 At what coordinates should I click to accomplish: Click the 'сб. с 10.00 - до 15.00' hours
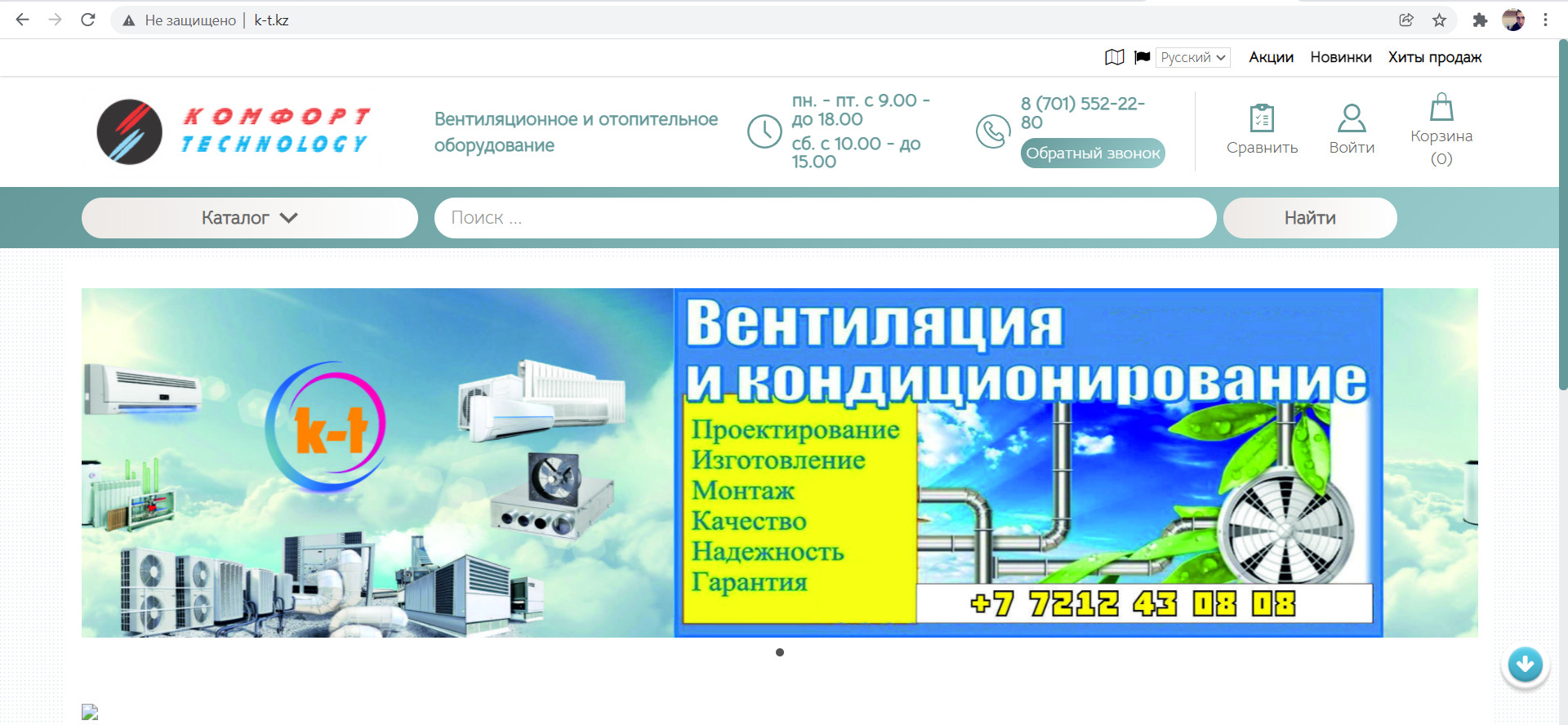[856, 153]
